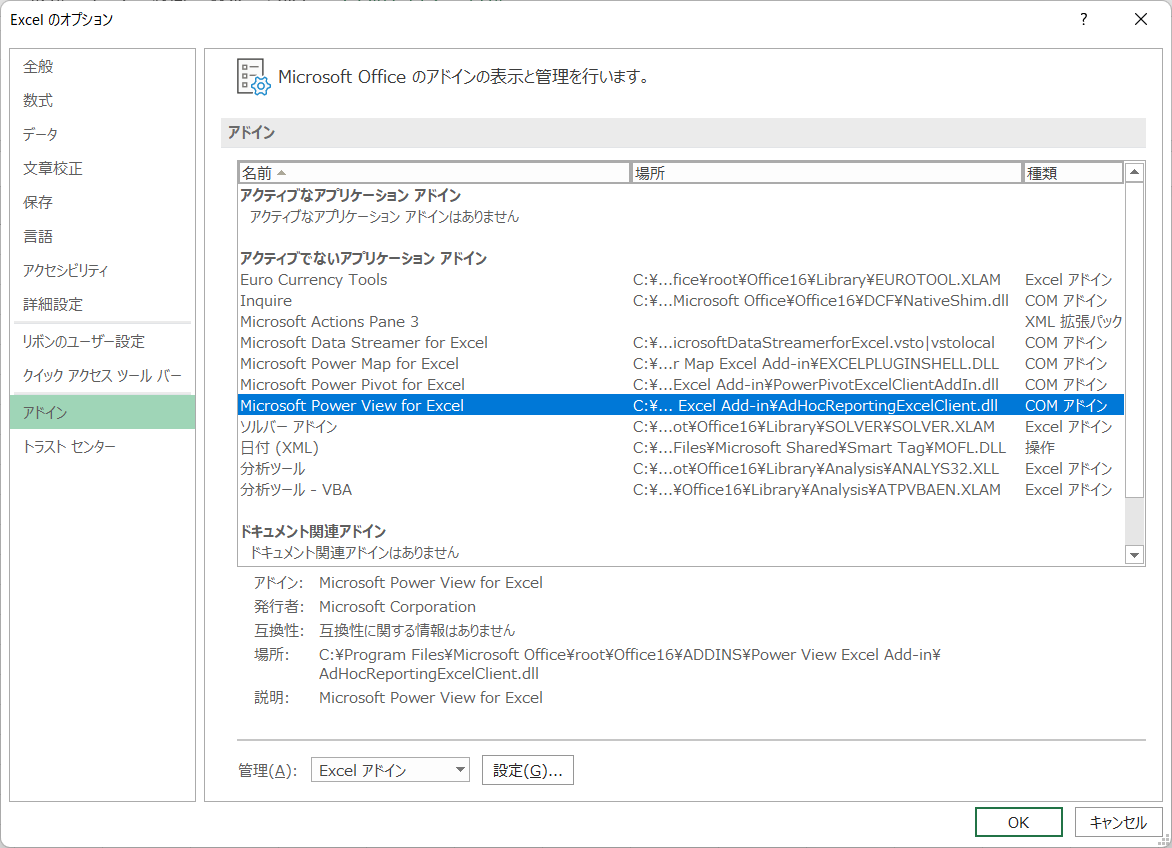Confirm with the OK button

(1018, 822)
